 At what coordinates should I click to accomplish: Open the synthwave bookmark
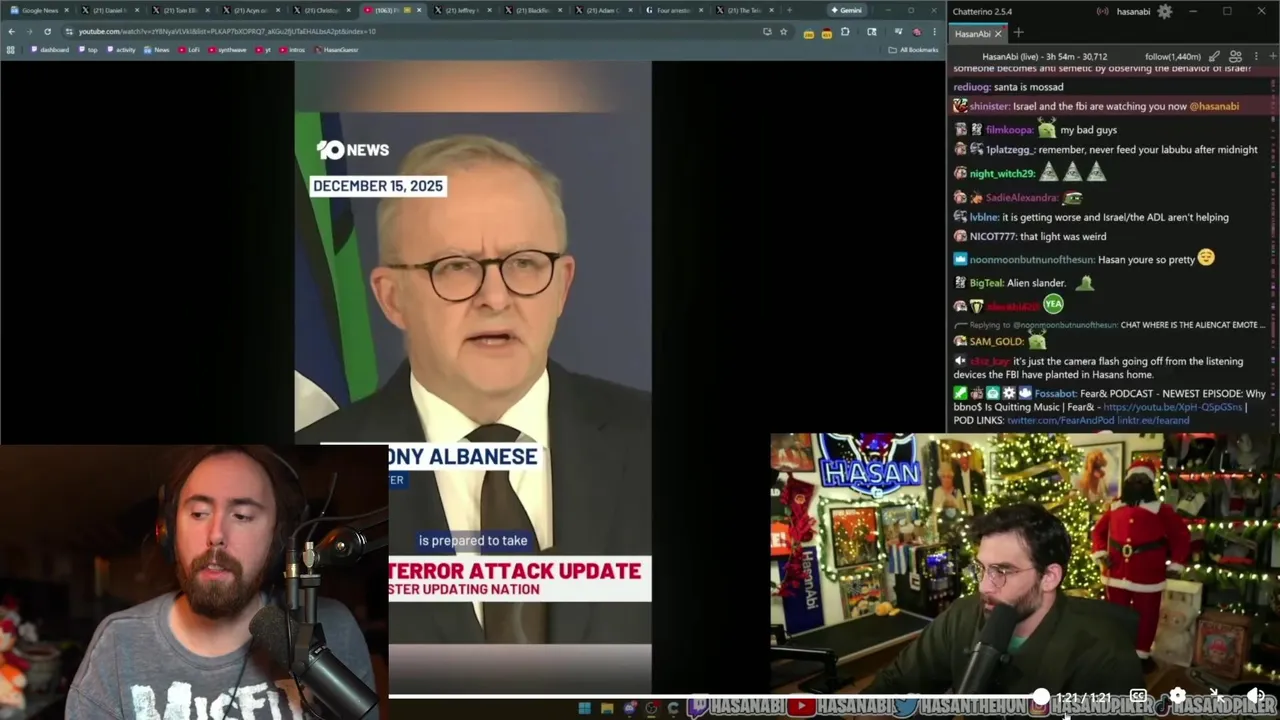point(229,49)
